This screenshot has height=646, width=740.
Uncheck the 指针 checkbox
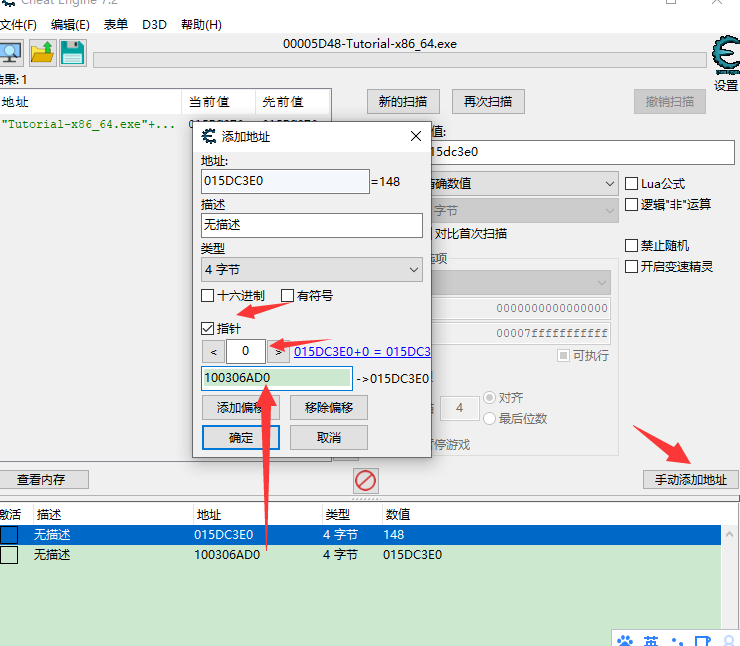tap(207, 328)
